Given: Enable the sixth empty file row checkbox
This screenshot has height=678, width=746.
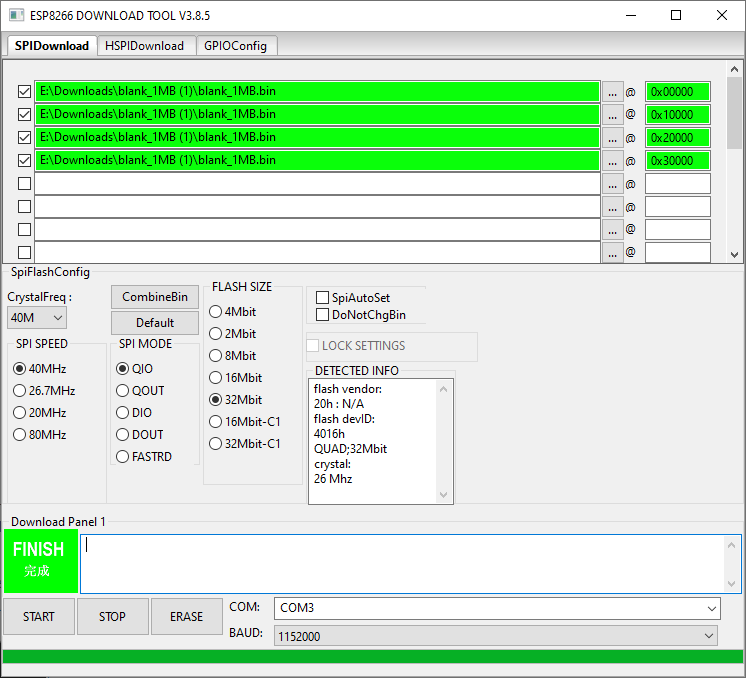Looking at the screenshot, I should click(24, 206).
